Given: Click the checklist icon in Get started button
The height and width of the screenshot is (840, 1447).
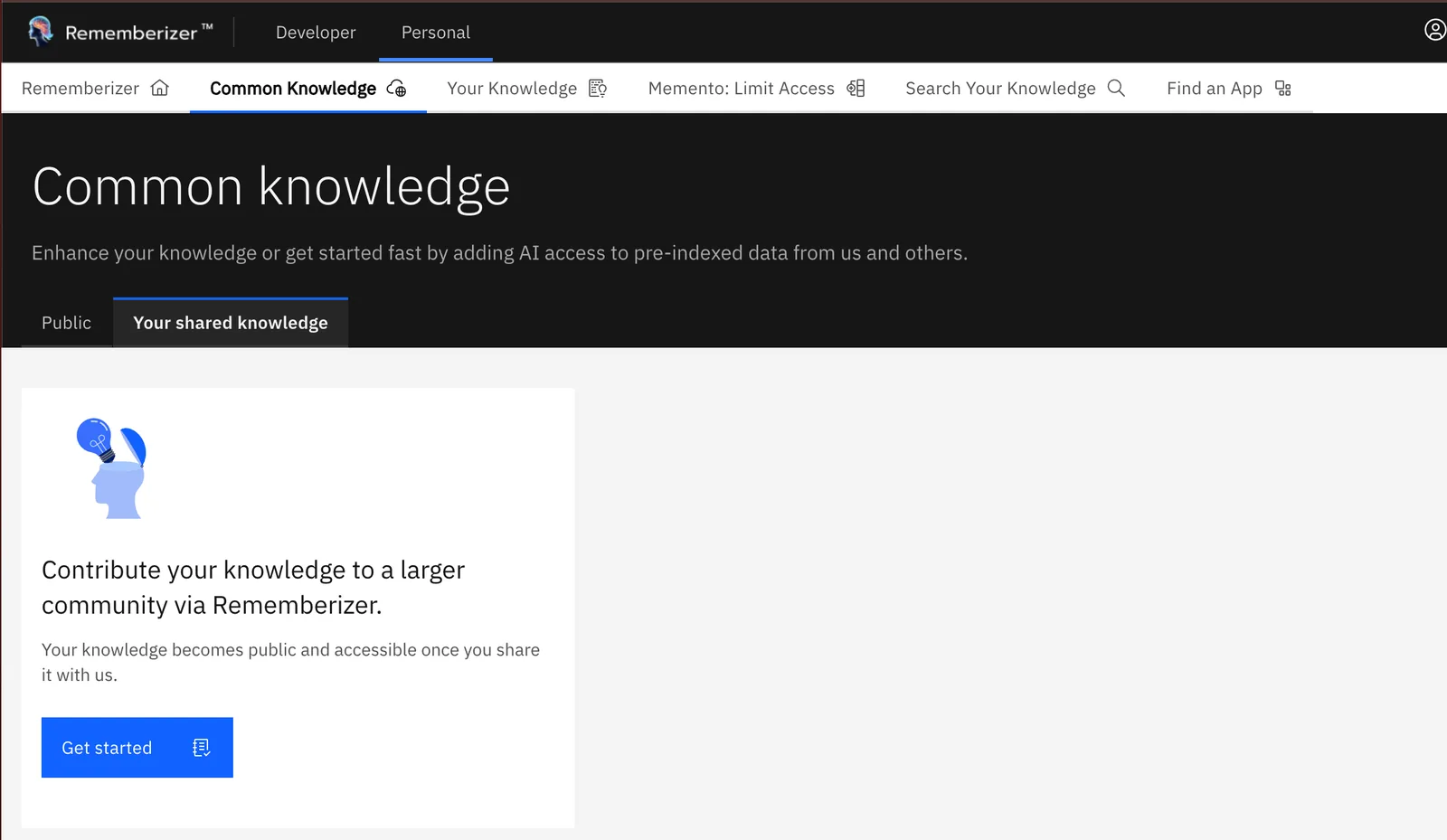Looking at the screenshot, I should [202, 748].
